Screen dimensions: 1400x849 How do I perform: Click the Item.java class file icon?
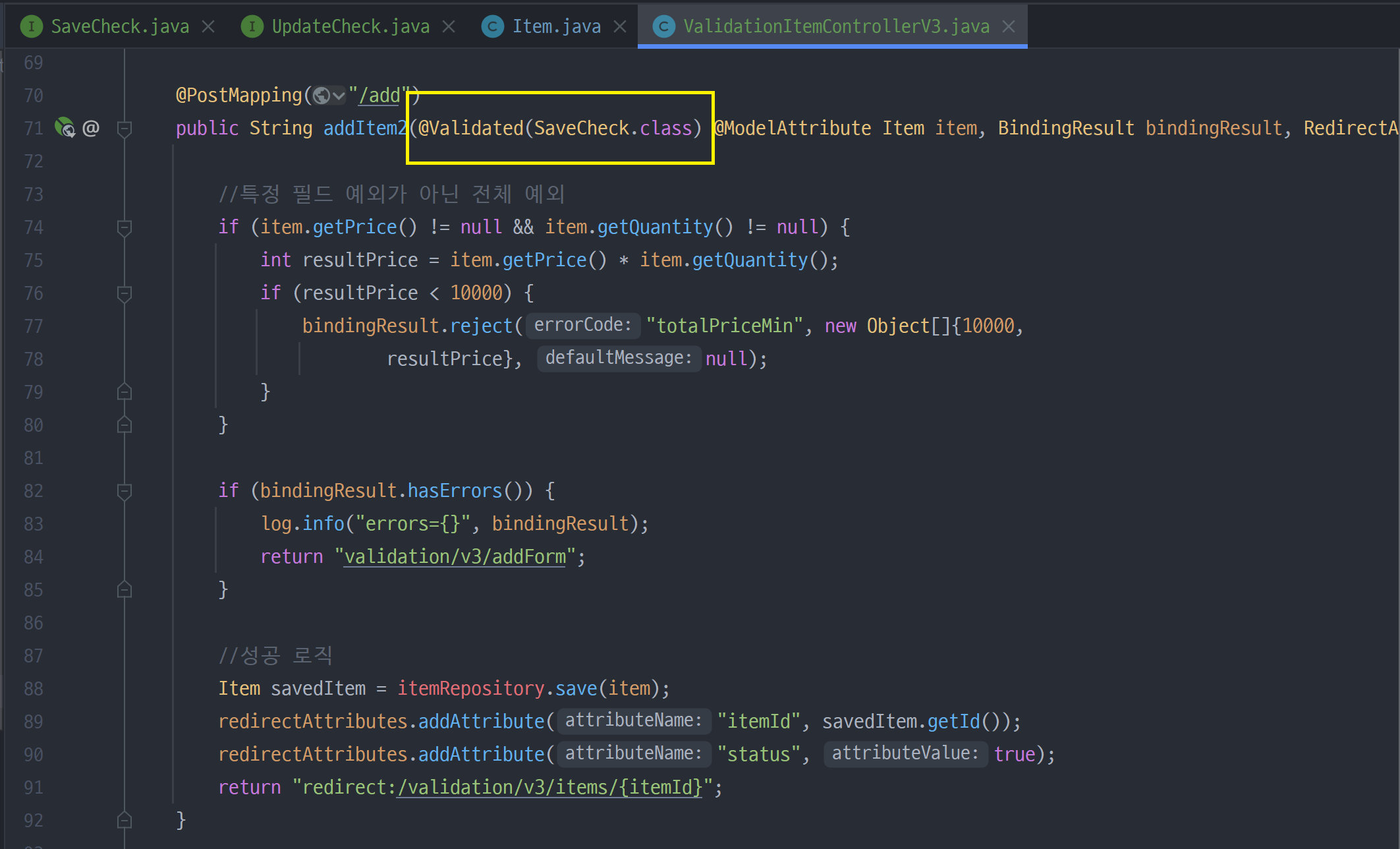492,26
